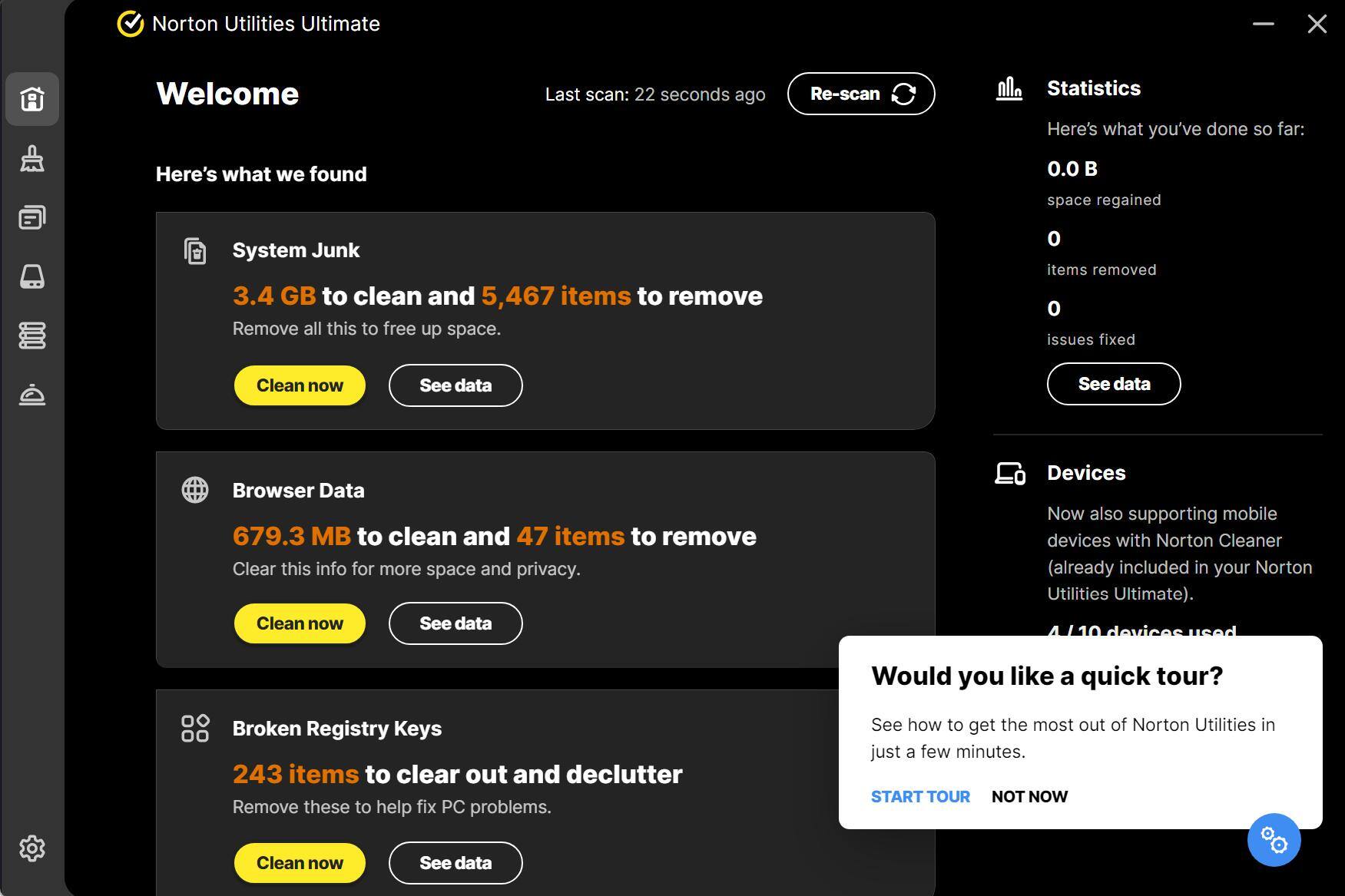Open the Home dashboard sidebar icon
Viewport: 1345px width, 896px height.
pyautogui.click(x=32, y=99)
